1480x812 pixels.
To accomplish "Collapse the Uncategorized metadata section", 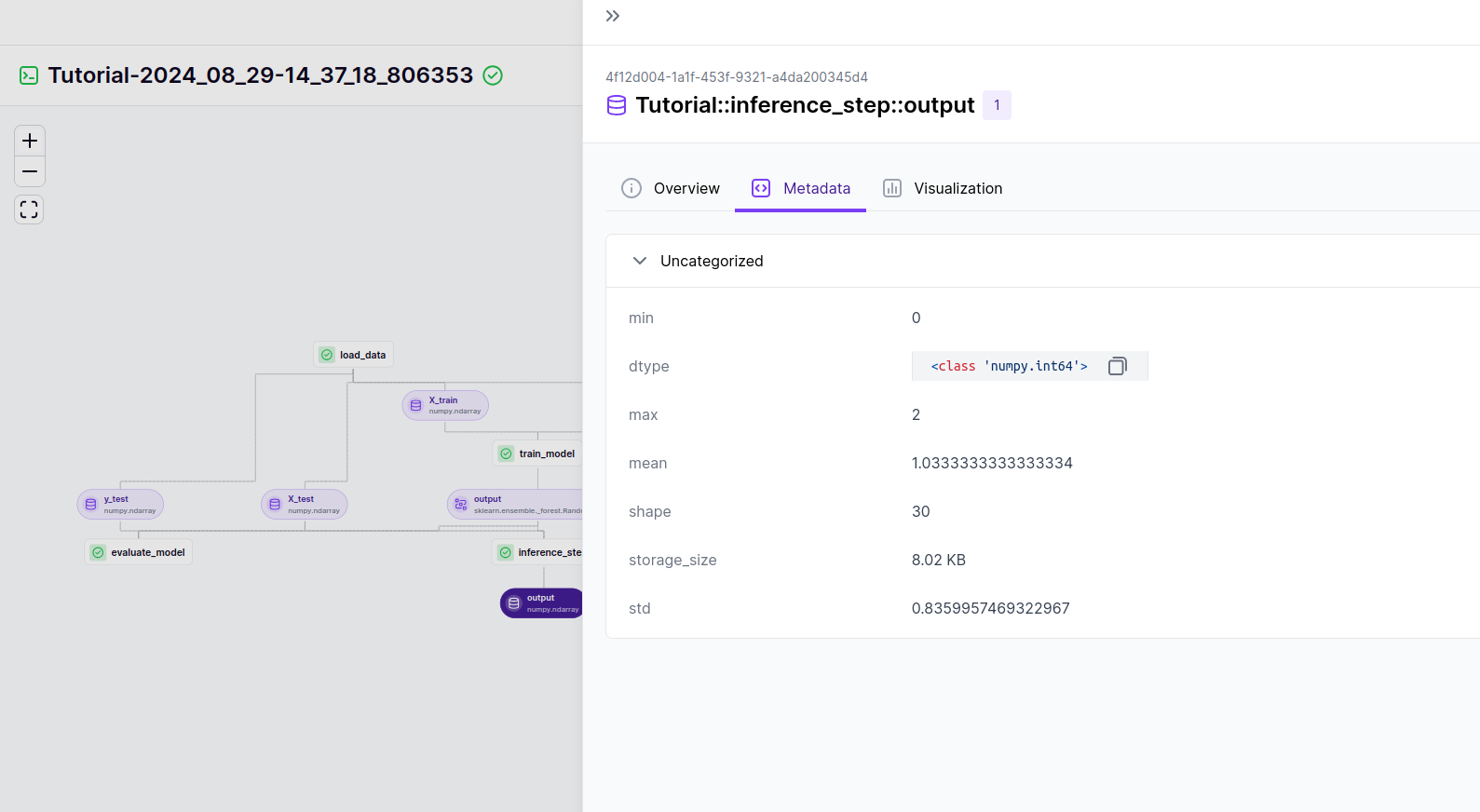I will point(640,261).
